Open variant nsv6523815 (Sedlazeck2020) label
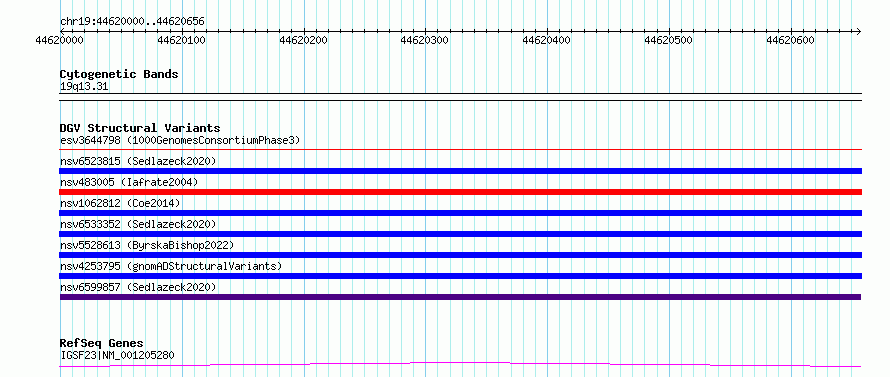Image resolution: width=890 pixels, height=377 pixels. [x=138, y=161]
